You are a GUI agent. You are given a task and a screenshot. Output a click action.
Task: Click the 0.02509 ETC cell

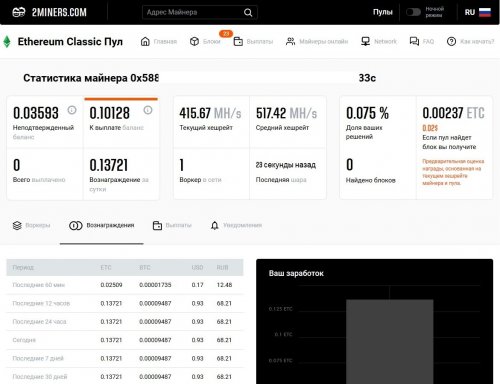[x=111, y=285]
